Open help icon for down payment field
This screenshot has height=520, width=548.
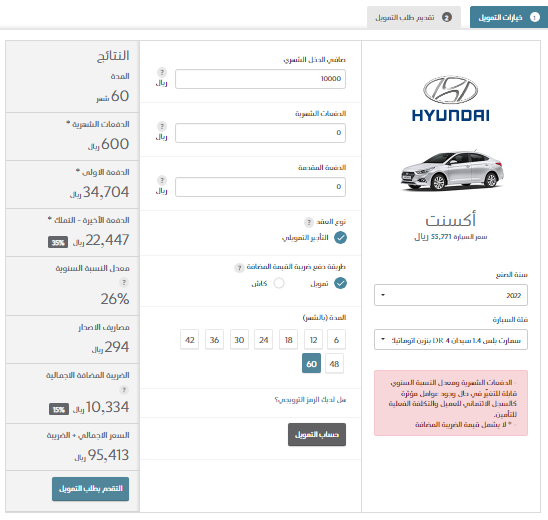click(x=161, y=180)
